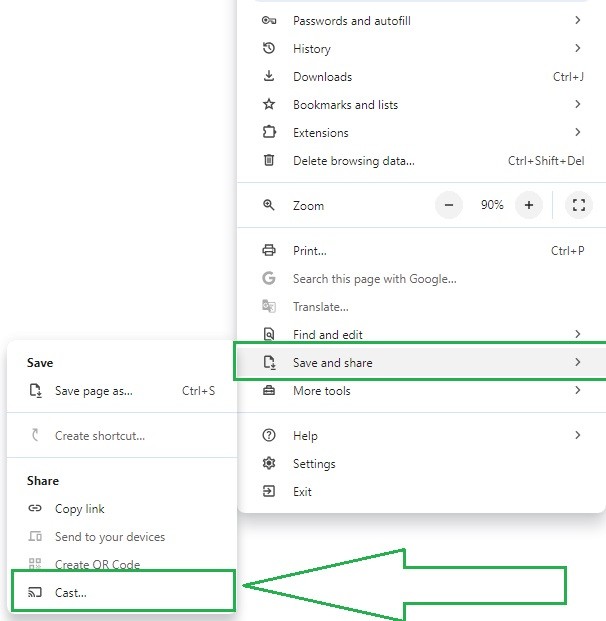Click the Send to your devices icon
This screenshot has width=606, height=621.
click(x=35, y=536)
